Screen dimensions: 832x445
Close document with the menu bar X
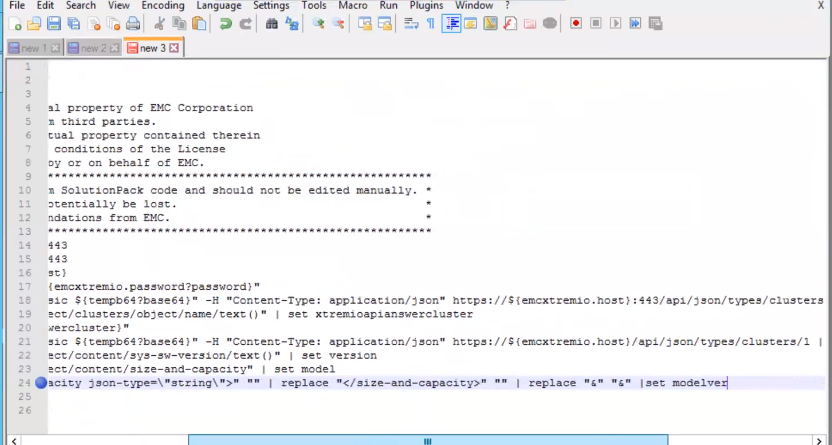click(821, 5)
